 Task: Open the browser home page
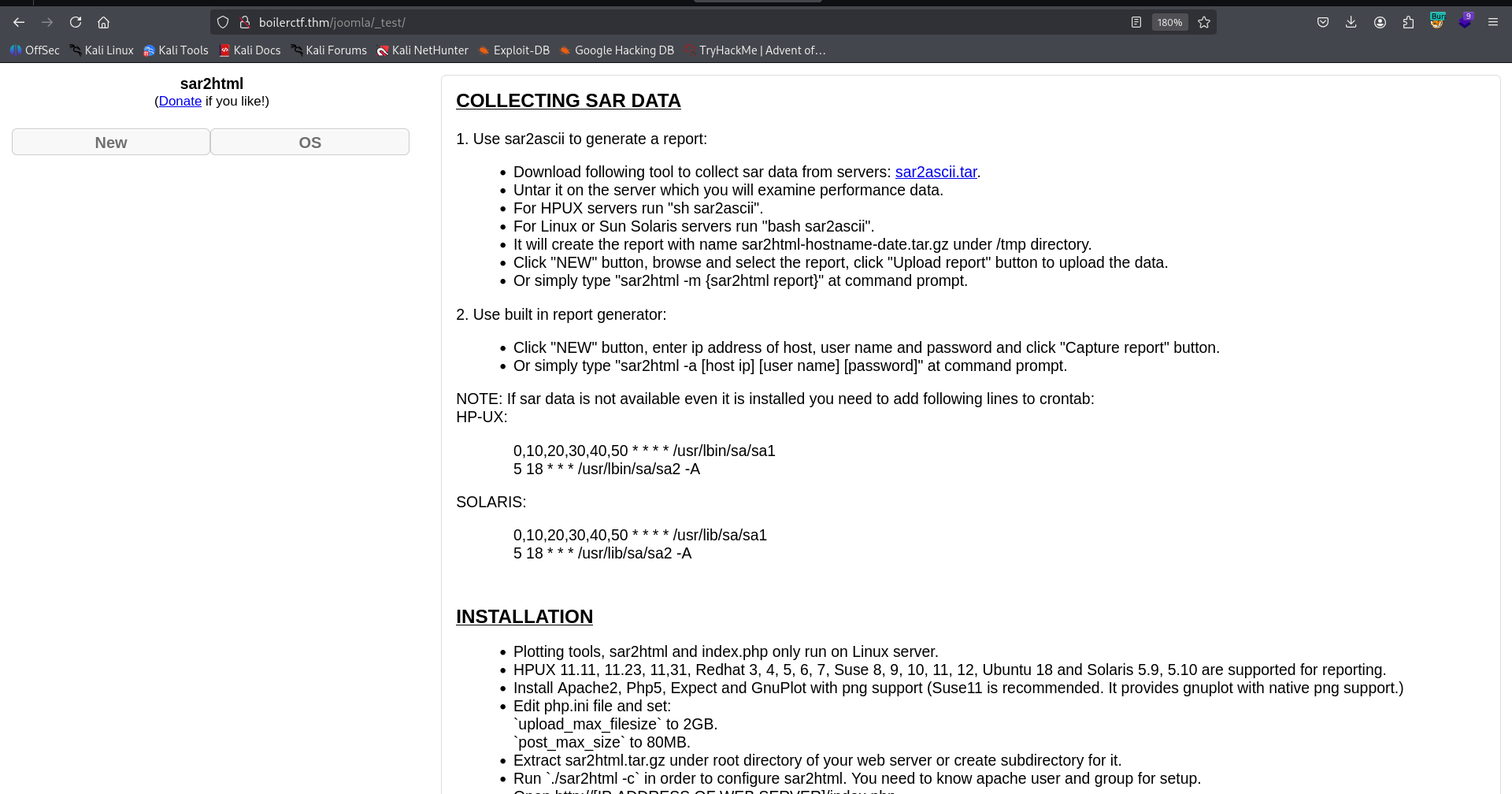coord(103,22)
